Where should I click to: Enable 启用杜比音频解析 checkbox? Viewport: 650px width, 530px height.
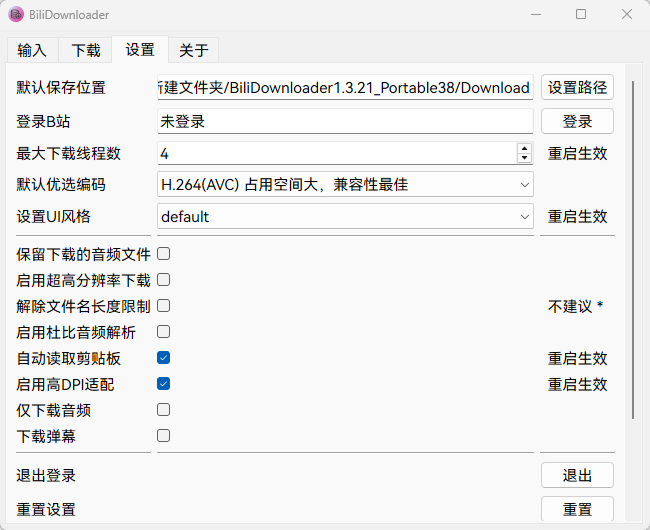coord(163,332)
